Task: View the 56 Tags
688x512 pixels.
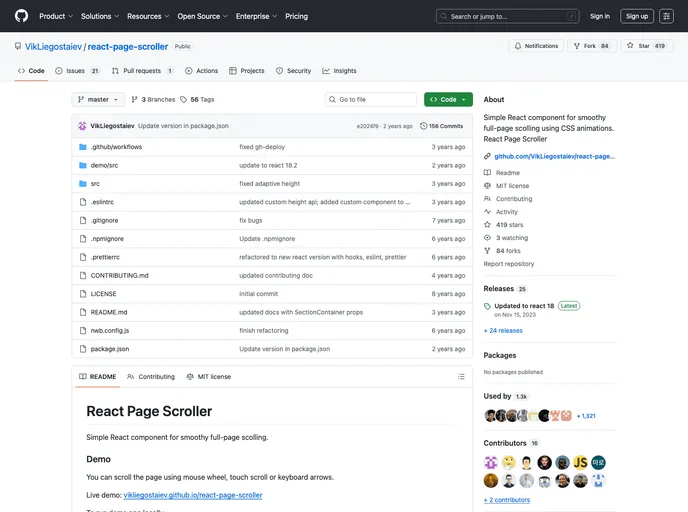Action: pyautogui.click(x=197, y=100)
